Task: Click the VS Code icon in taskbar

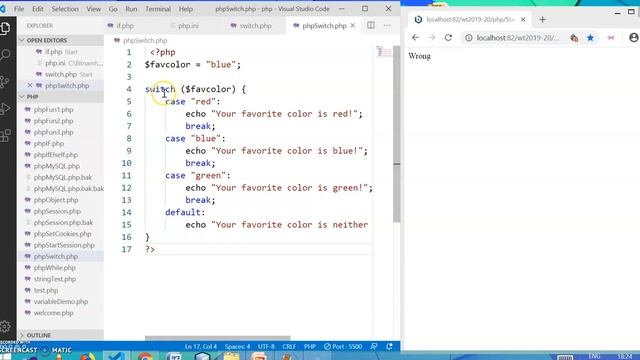Action: click(x=116, y=356)
